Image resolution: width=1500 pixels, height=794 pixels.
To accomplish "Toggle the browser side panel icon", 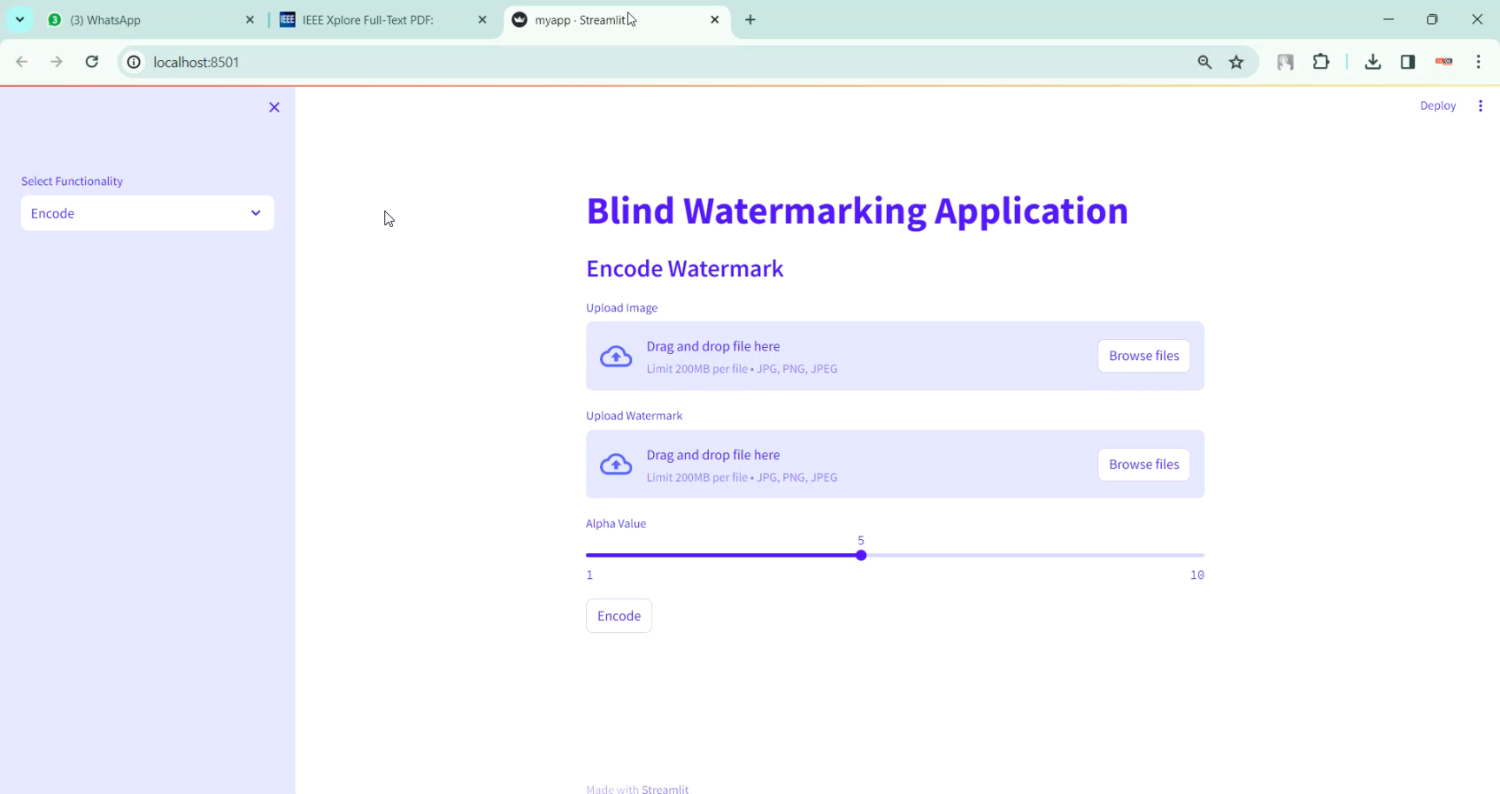I will [1408, 62].
